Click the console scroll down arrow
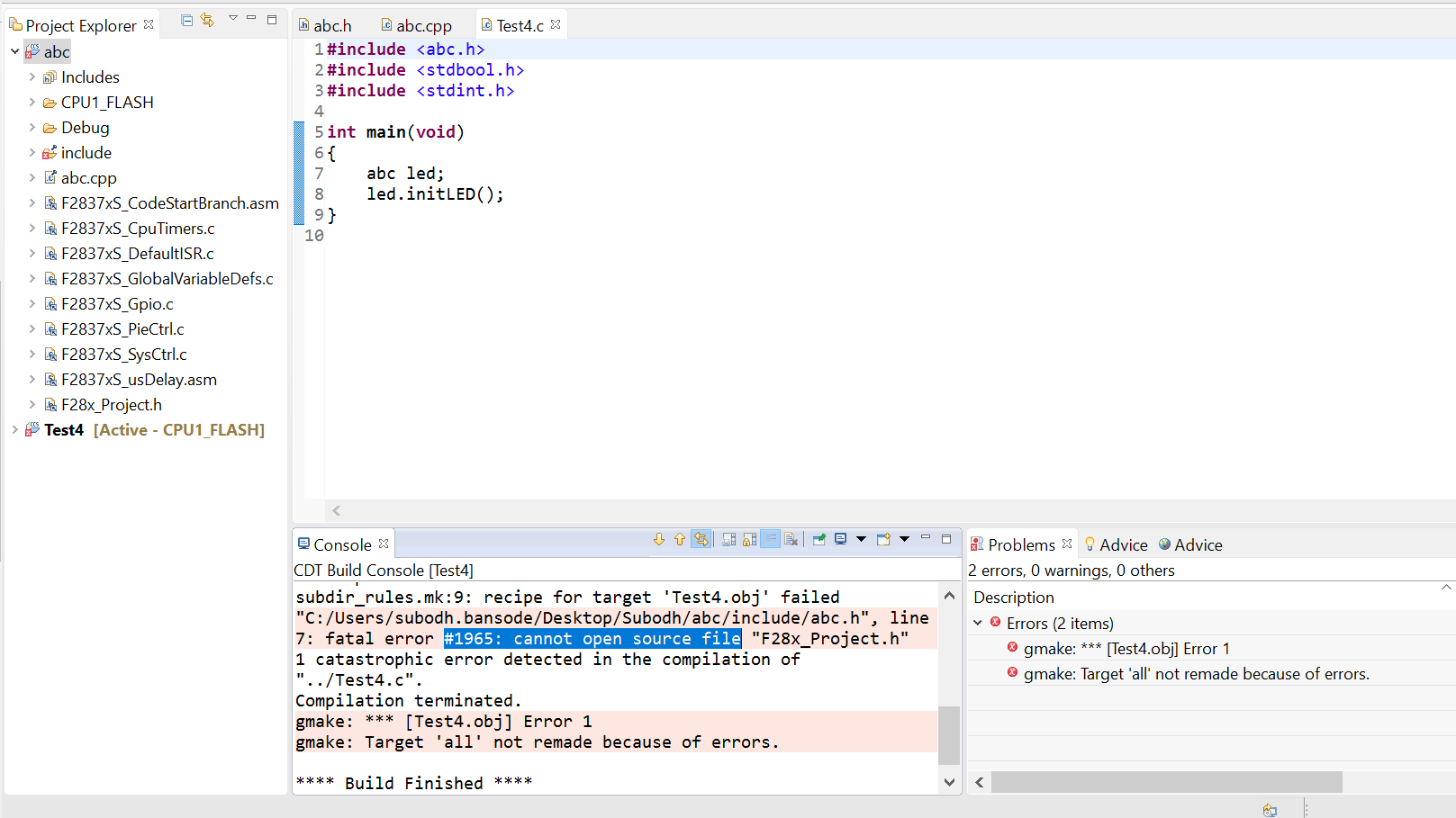Image resolution: width=1456 pixels, height=818 pixels. (x=949, y=782)
